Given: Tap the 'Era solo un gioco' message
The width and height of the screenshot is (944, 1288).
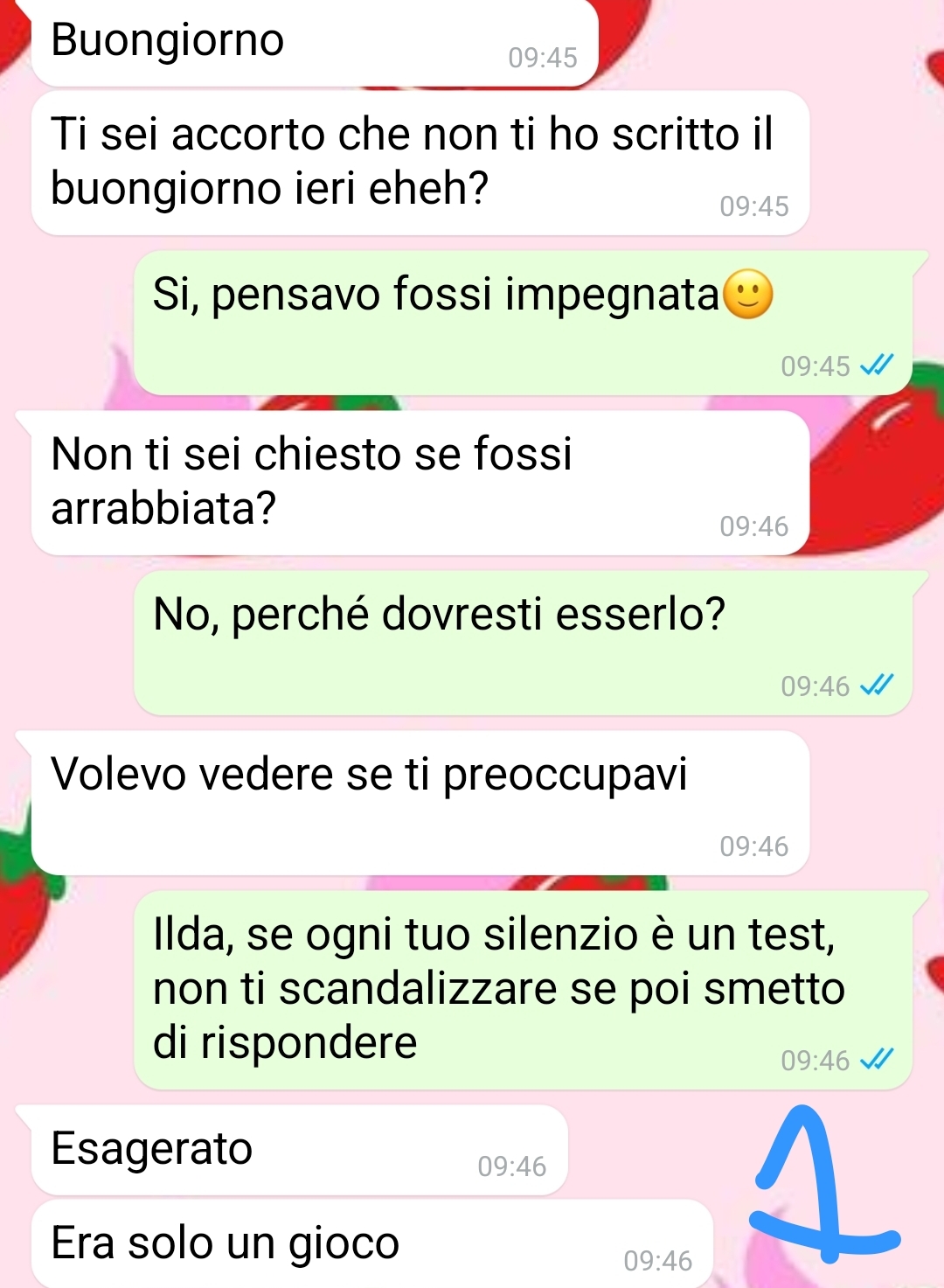Looking at the screenshot, I should (x=372, y=1244).
